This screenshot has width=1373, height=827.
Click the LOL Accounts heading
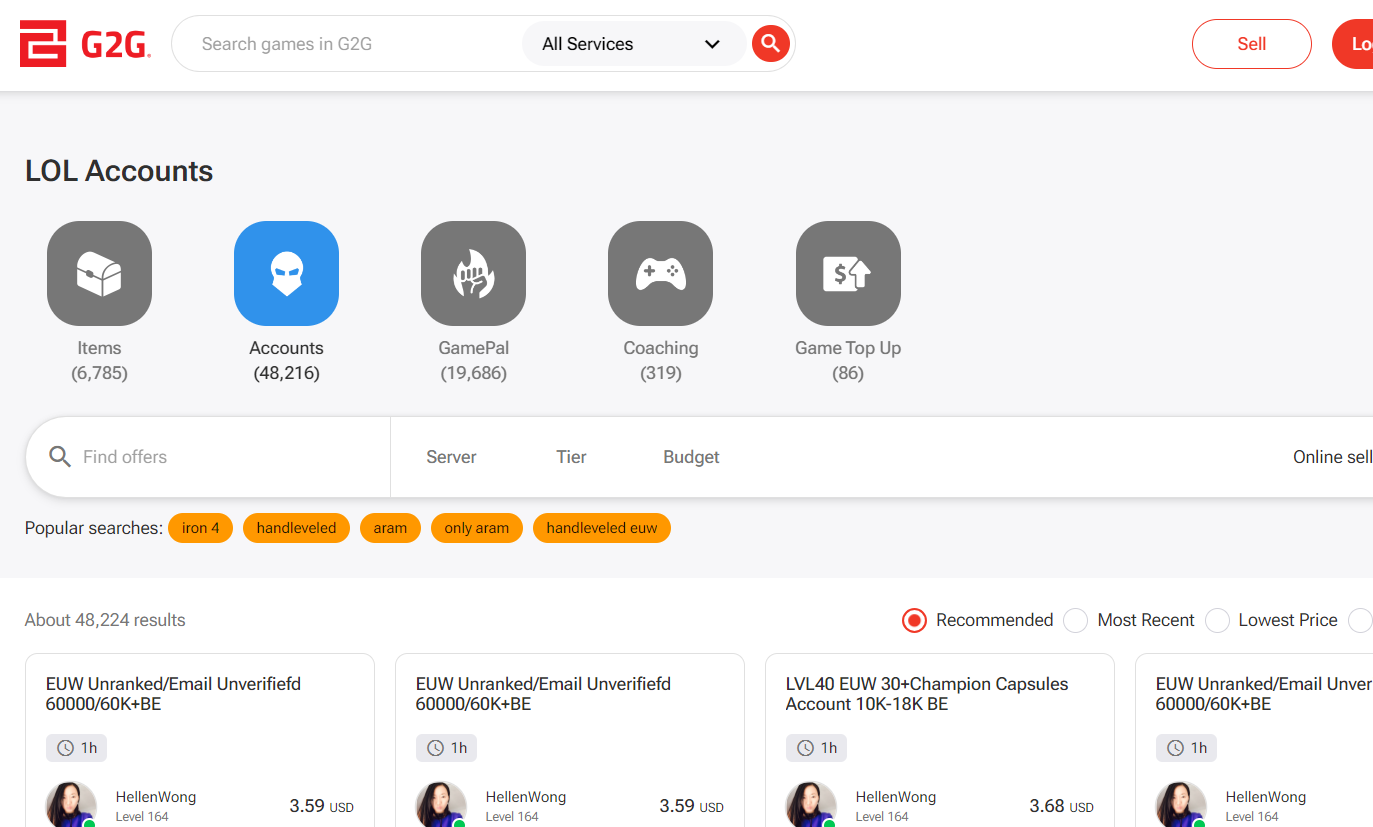(x=119, y=171)
